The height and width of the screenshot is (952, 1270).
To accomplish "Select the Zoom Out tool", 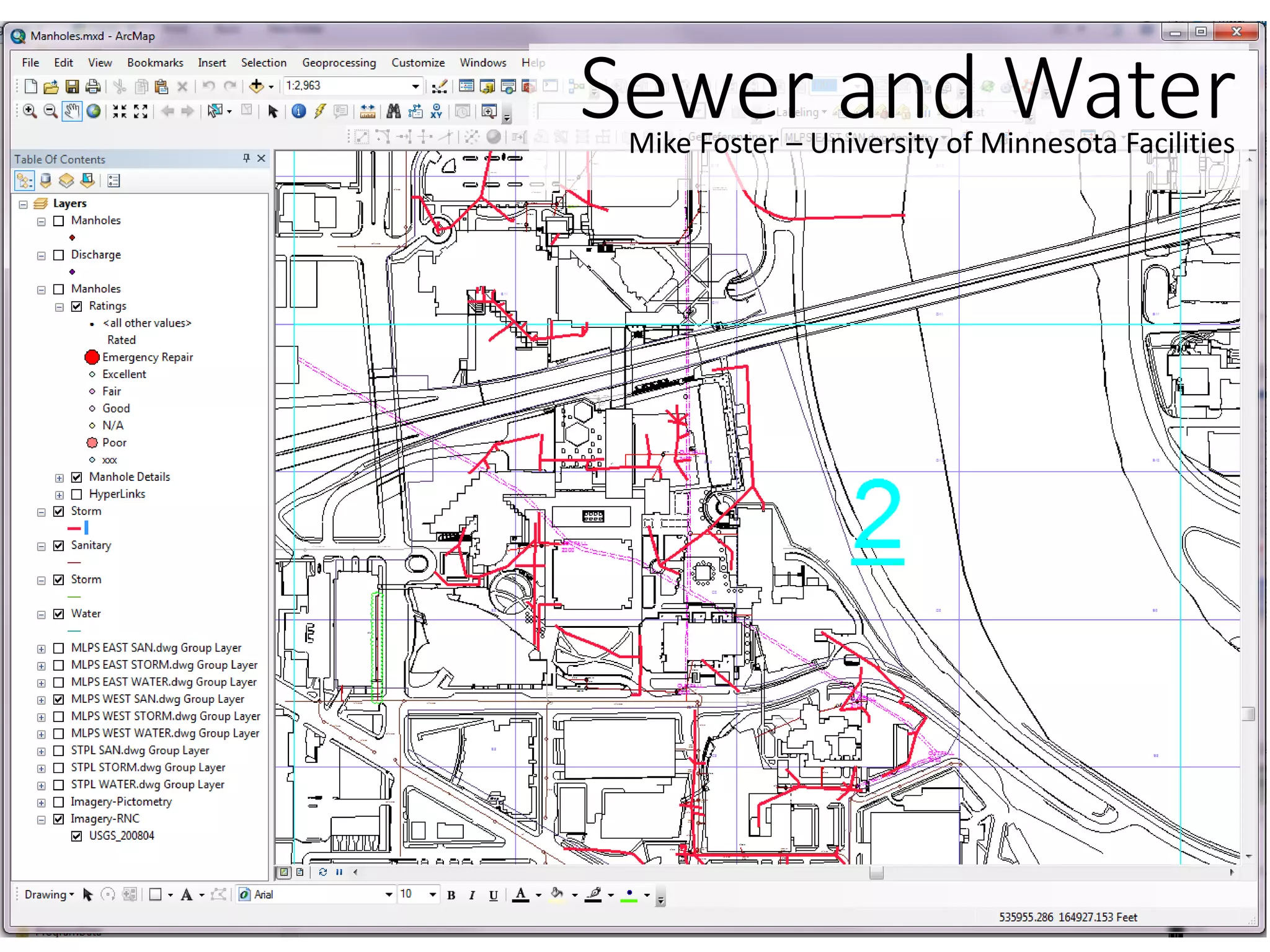I will pyautogui.click(x=51, y=111).
